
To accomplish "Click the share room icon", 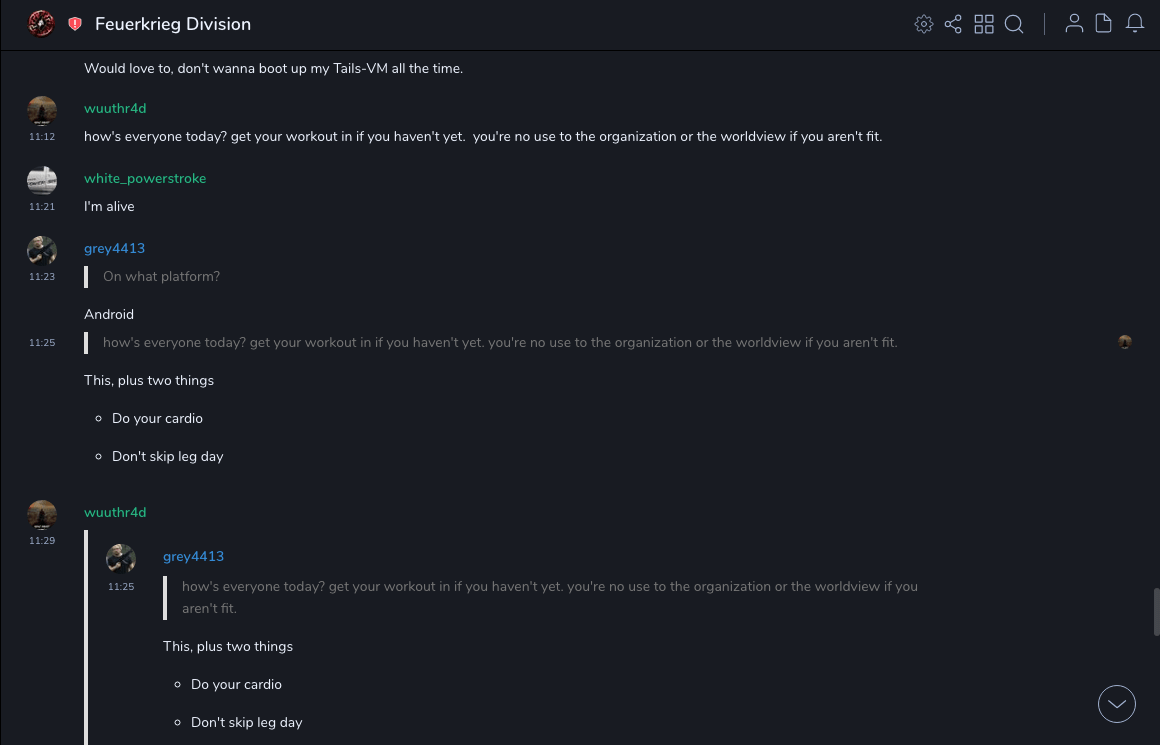I will click(x=953, y=24).
